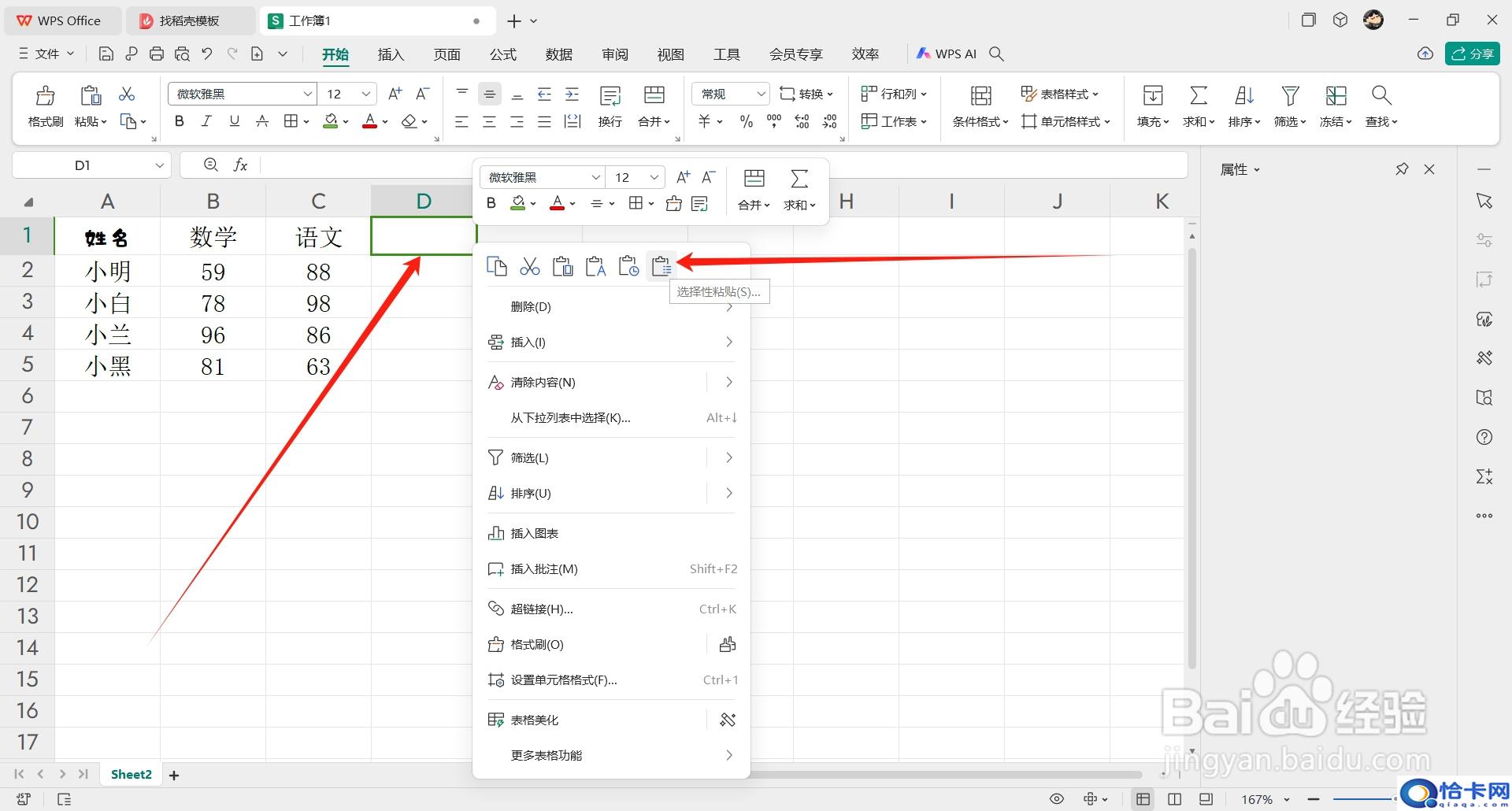The width and height of the screenshot is (1512, 811).
Task: Expand More Table Functions (更多表格功能)
Action: (x=612, y=755)
